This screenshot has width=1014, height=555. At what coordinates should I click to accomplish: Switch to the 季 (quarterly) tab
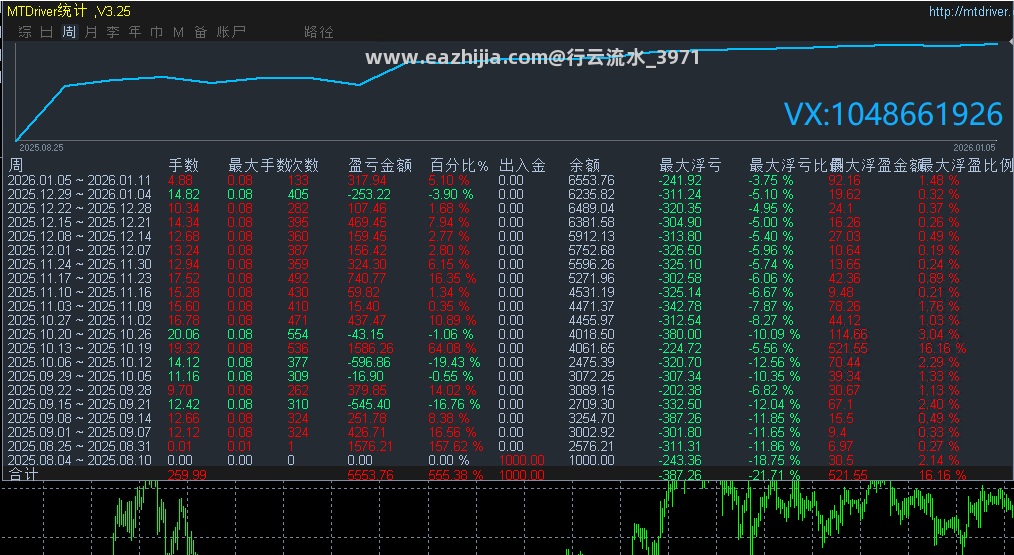(113, 32)
